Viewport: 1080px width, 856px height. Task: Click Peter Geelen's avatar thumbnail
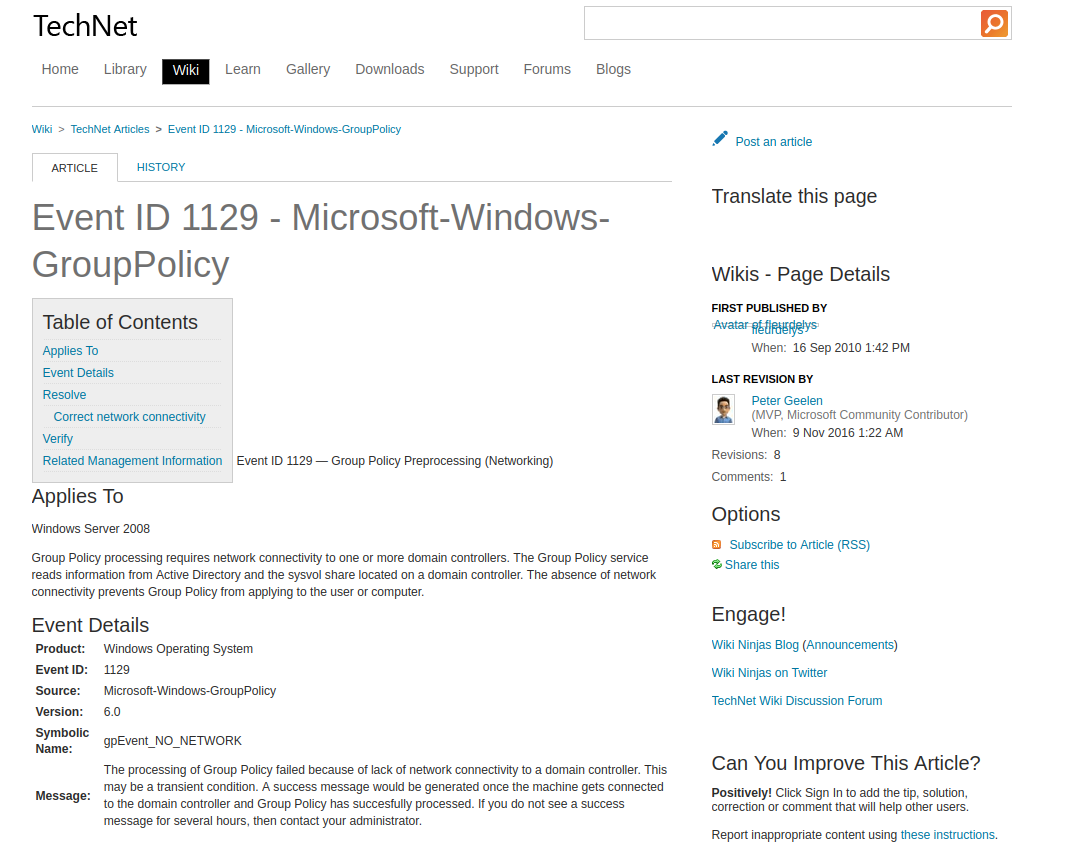coord(723,410)
